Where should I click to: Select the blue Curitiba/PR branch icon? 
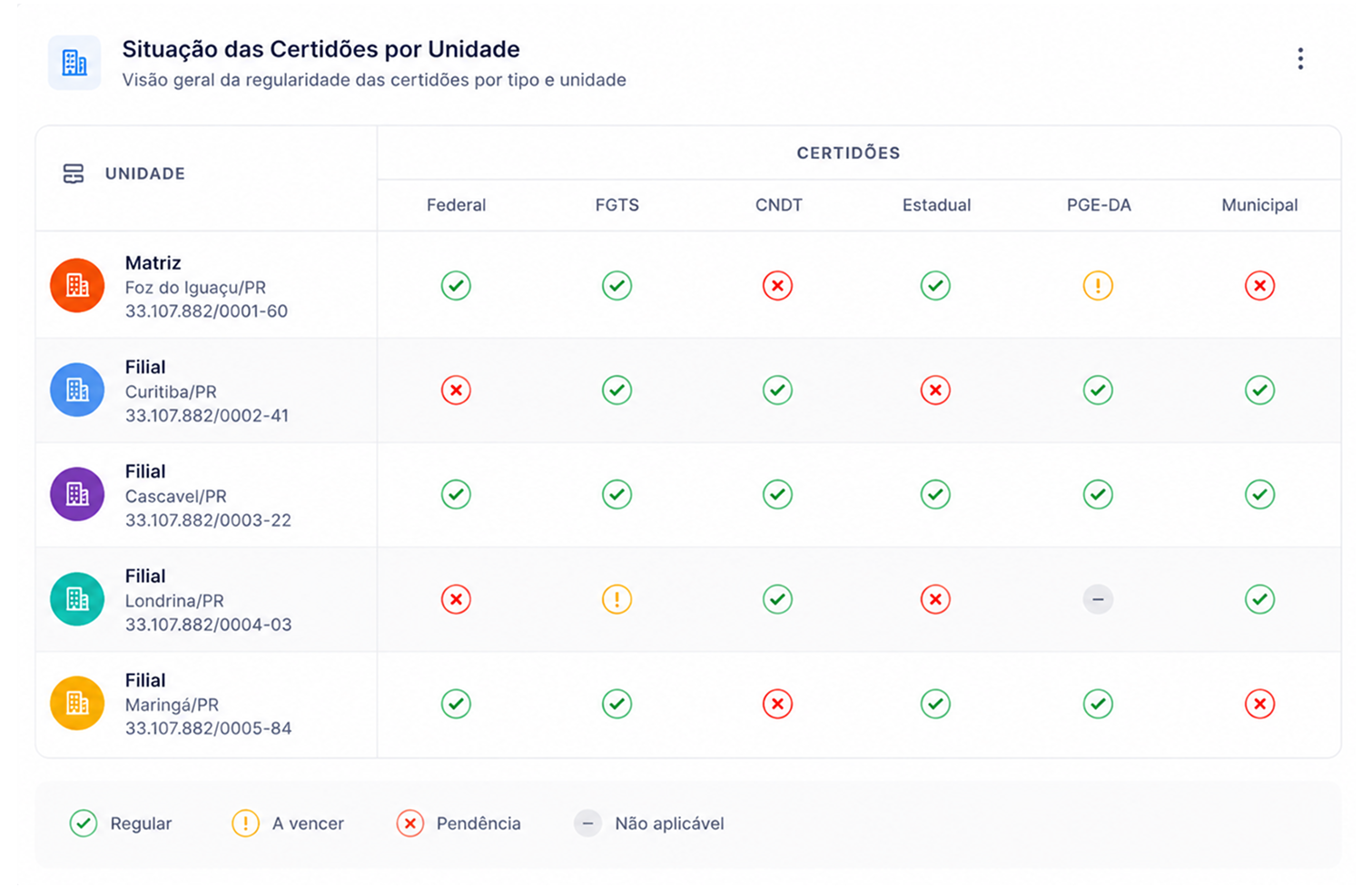77,390
